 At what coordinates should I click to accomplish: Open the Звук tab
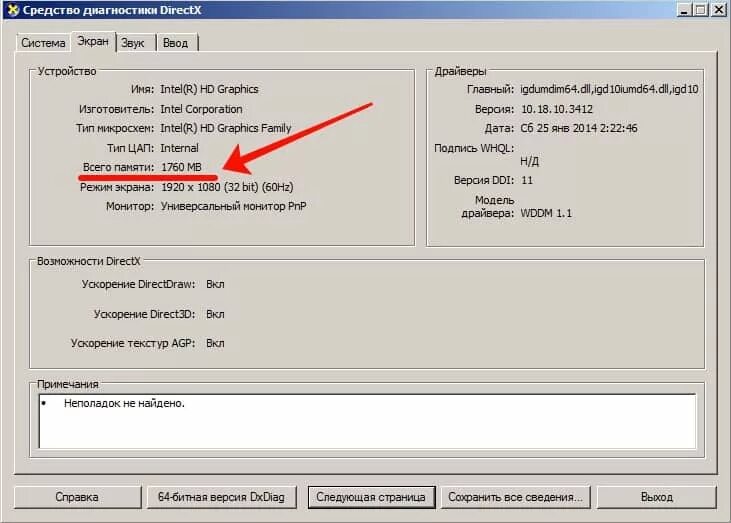133,43
